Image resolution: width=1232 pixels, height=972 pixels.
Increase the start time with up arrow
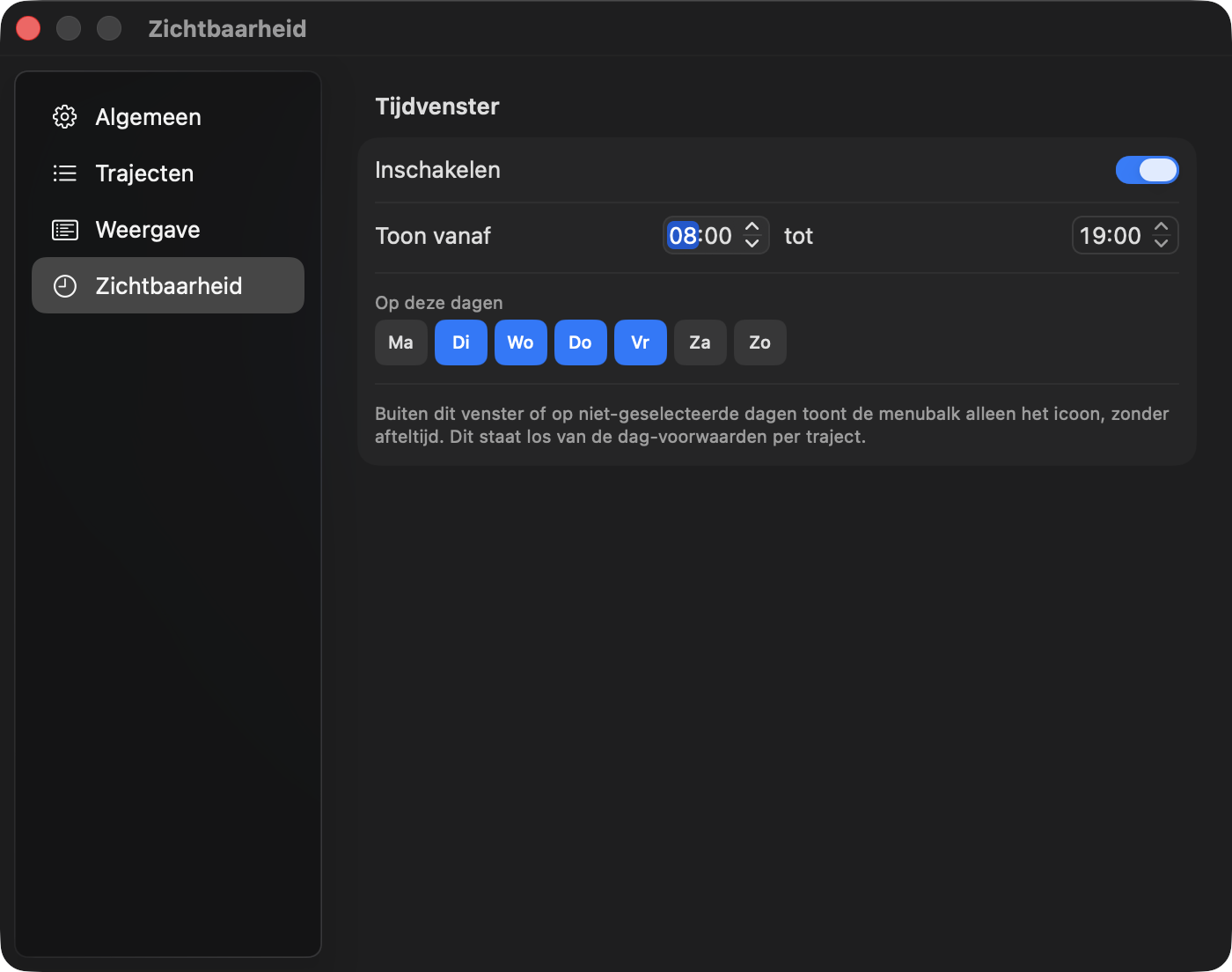(752, 227)
